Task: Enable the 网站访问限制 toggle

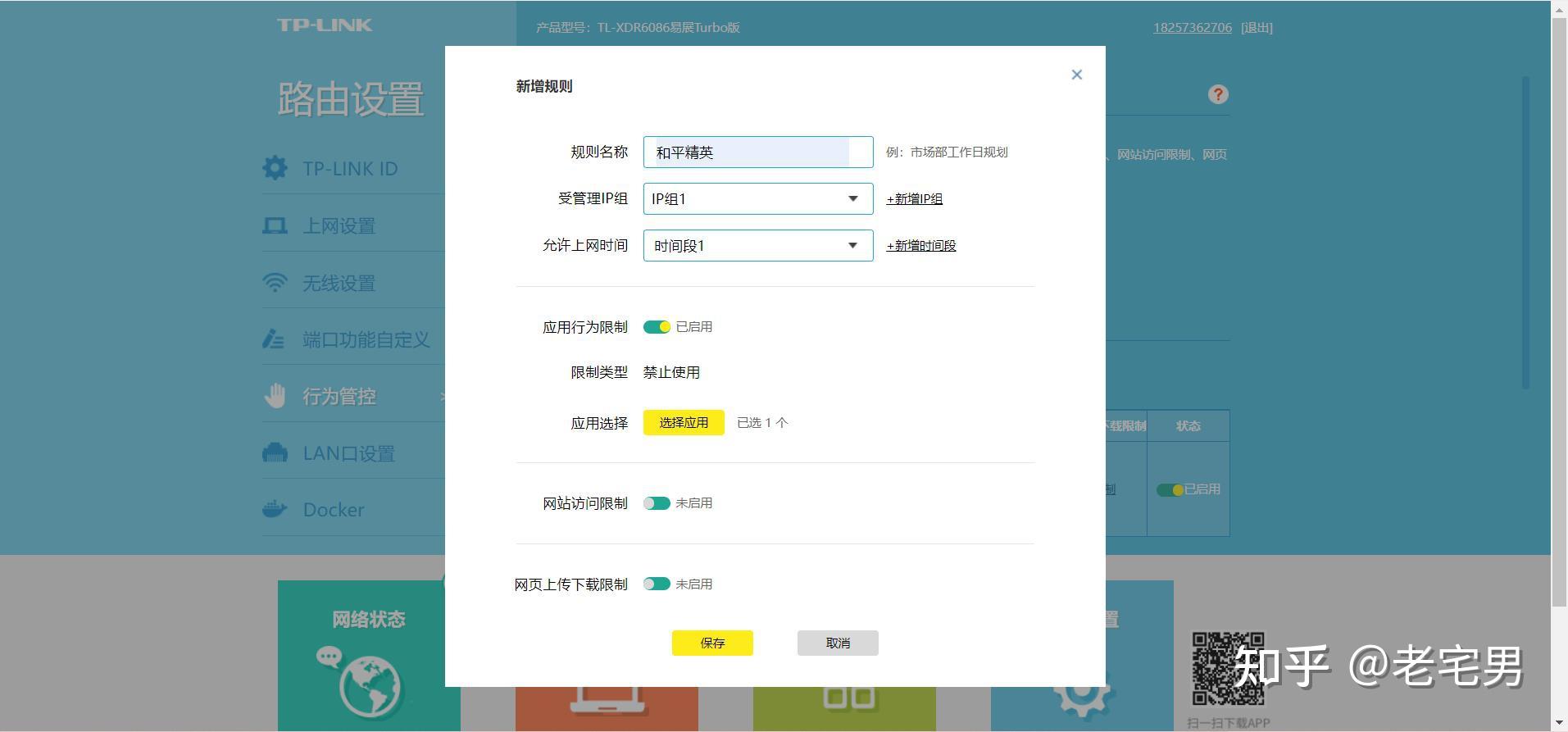Action: pos(657,503)
